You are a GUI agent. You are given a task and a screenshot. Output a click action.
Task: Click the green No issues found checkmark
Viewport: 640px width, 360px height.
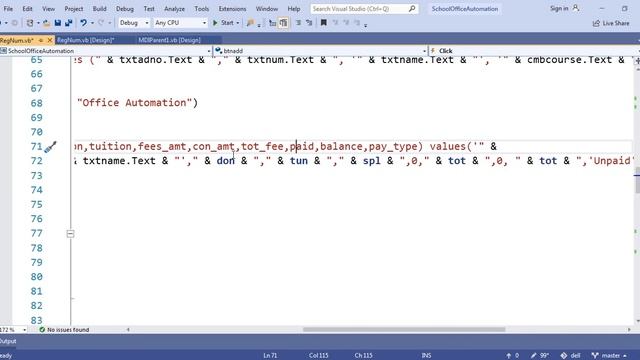click(x=42, y=329)
